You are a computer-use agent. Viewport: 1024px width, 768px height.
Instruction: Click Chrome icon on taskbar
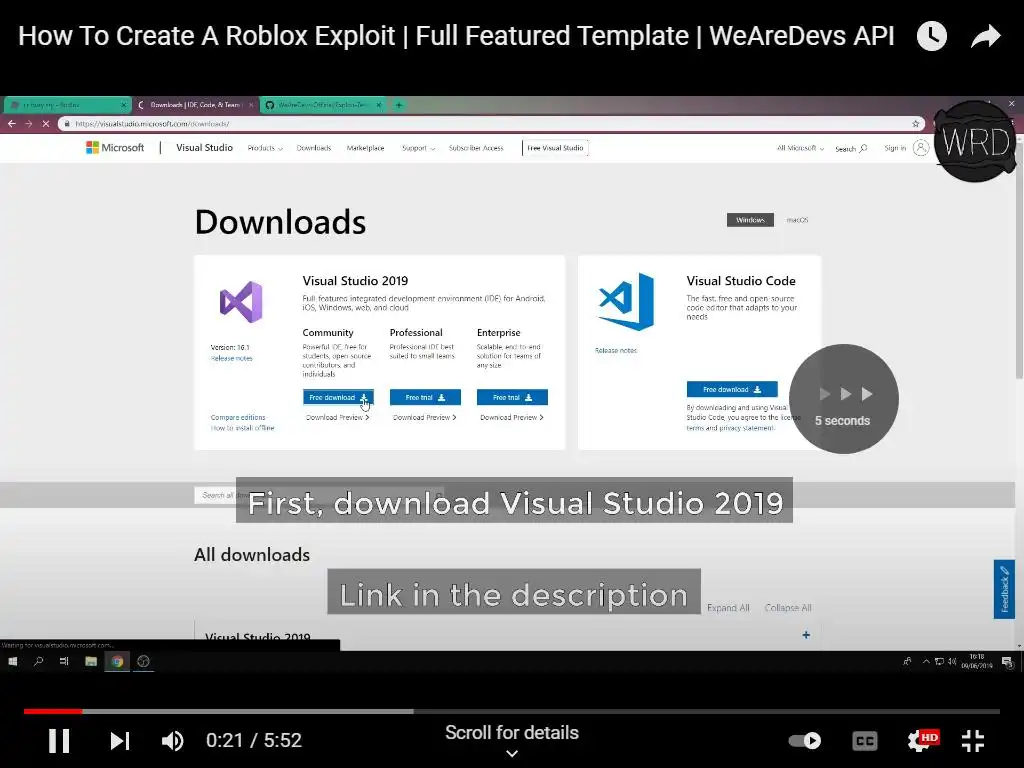(118, 662)
